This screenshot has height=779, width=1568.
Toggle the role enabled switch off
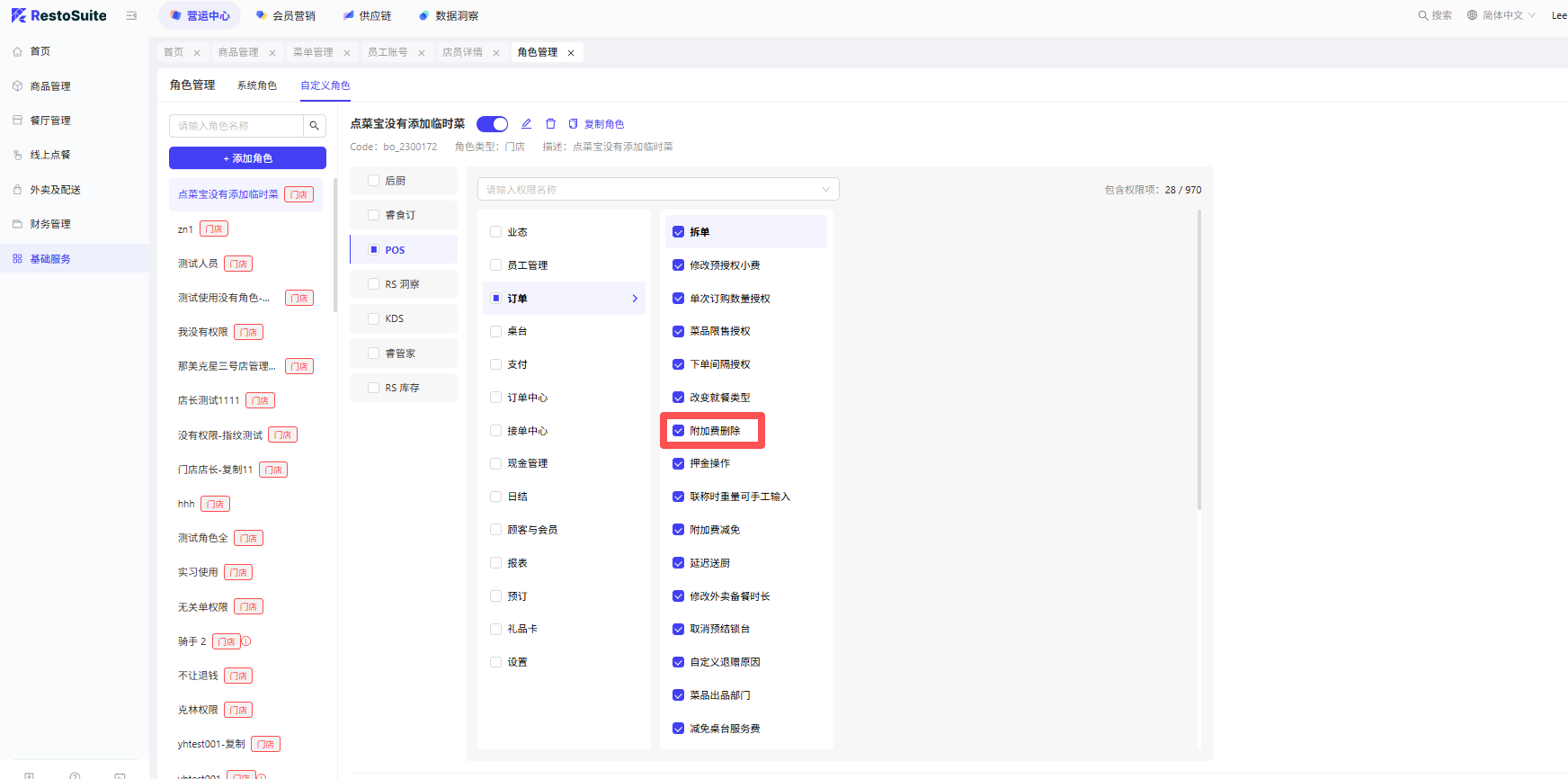(x=492, y=124)
